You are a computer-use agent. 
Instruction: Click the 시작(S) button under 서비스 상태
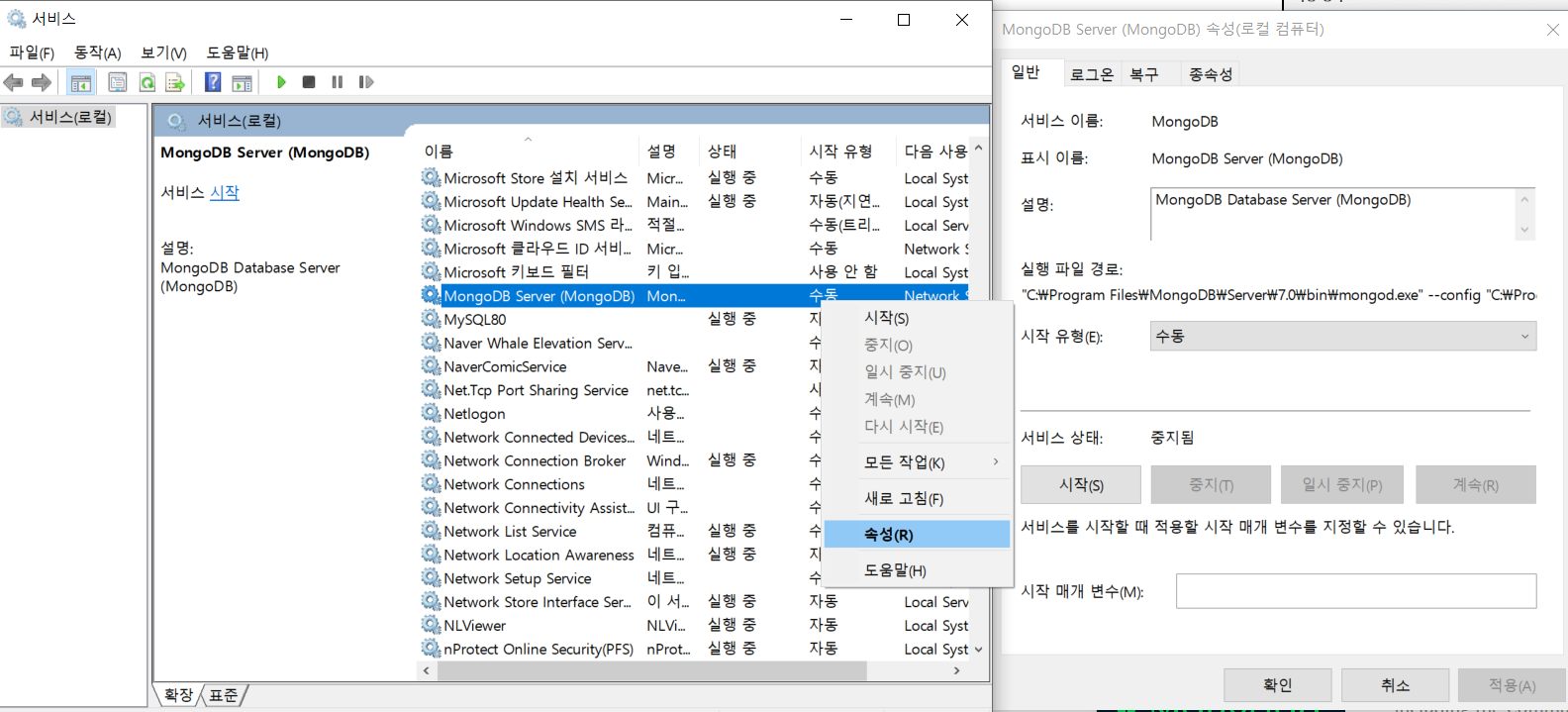pos(1081,485)
